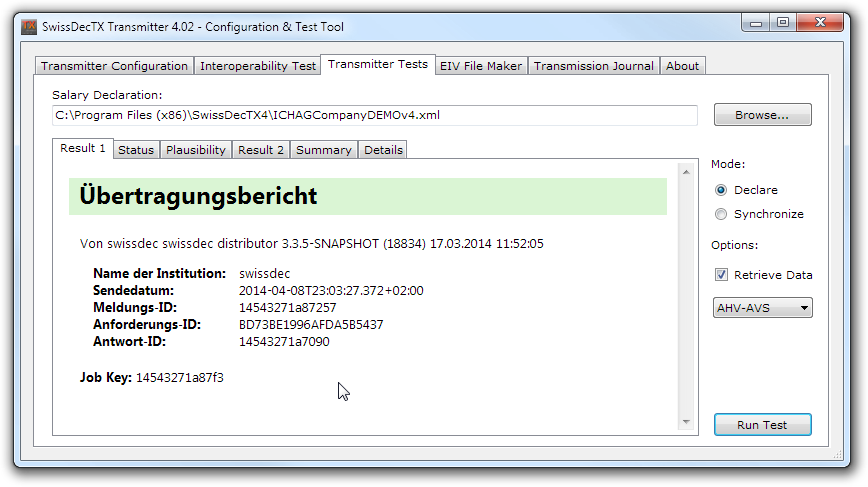Image resolution: width=868 pixels, height=487 pixels.
Task: Select the Synchronize mode option
Action: tap(721, 214)
